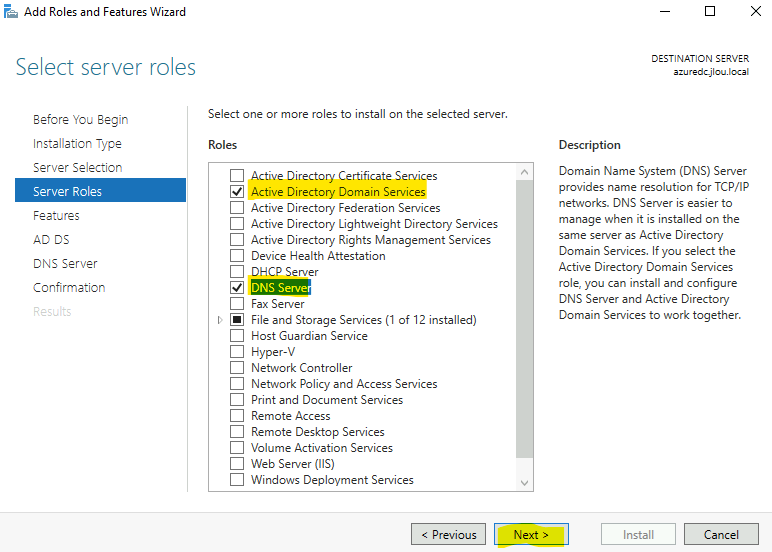Maximize the wizard window
The width and height of the screenshot is (772, 552).
coord(709,11)
